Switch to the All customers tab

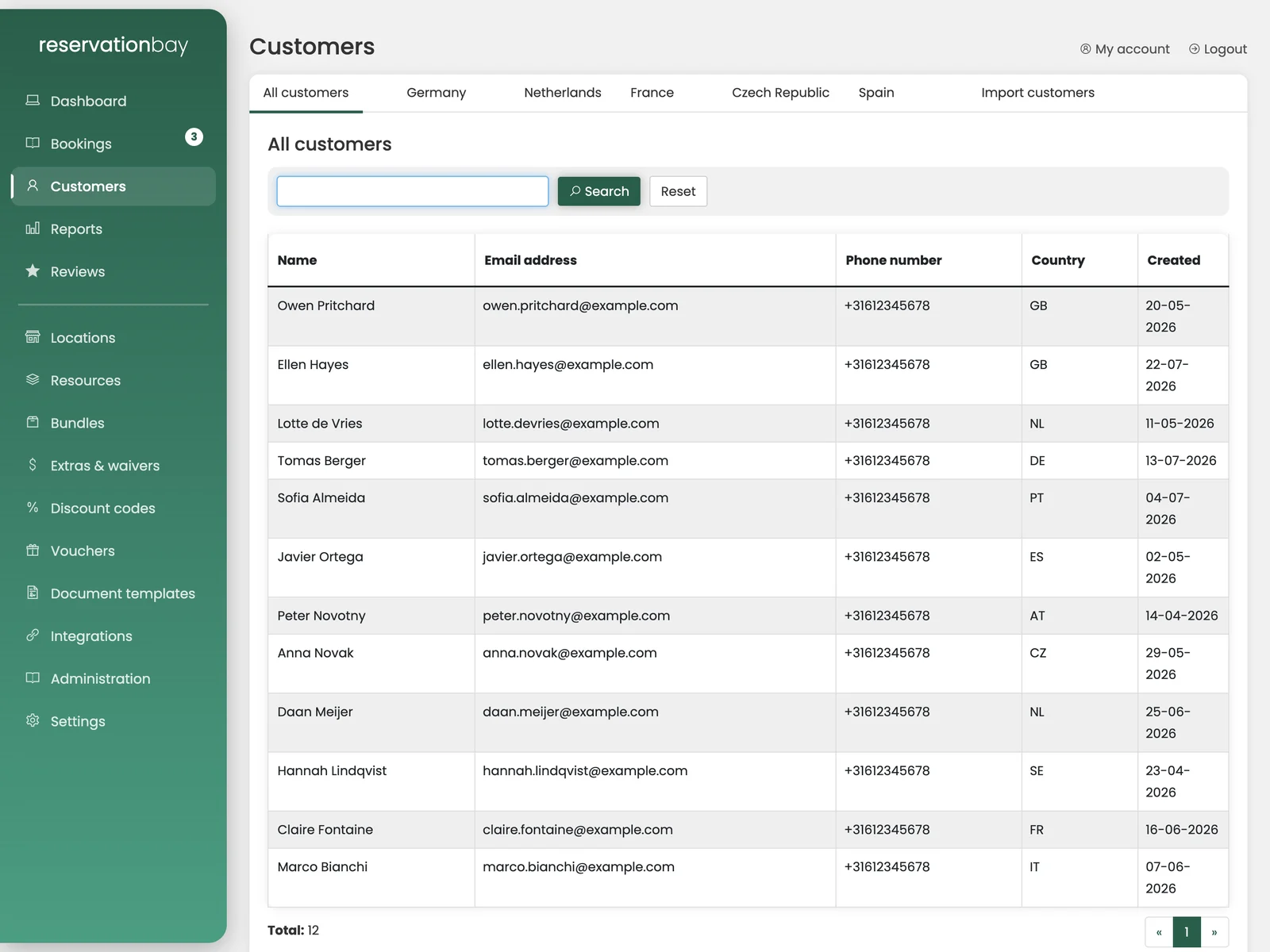306,93
